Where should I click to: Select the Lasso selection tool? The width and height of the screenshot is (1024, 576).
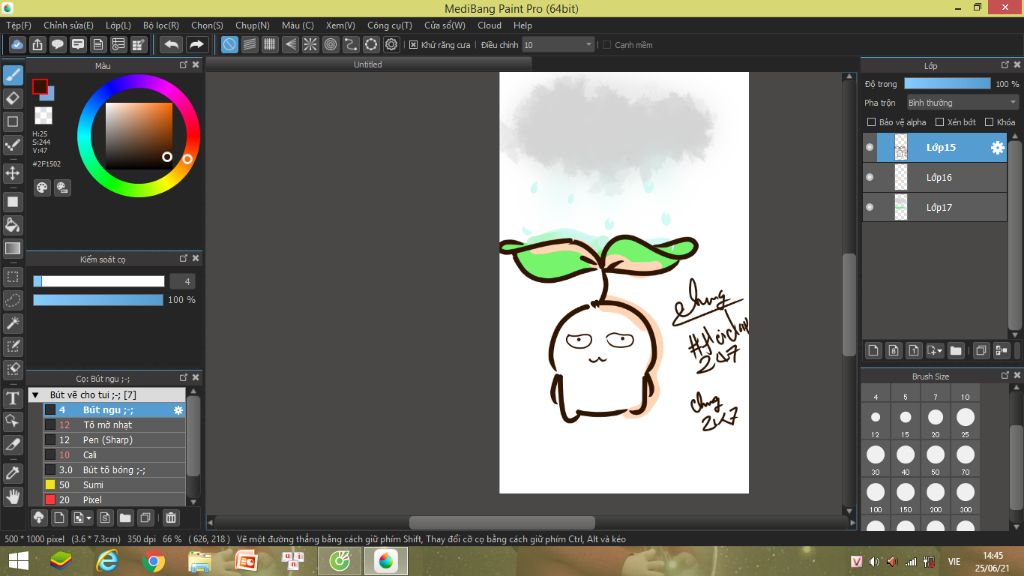[12, 300]
